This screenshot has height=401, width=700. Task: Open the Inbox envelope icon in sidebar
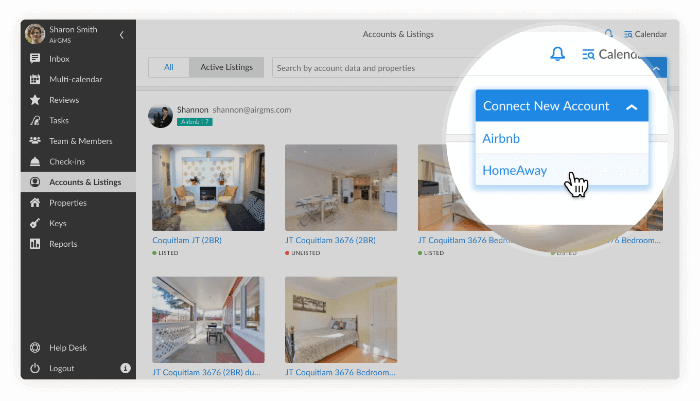pyautogui.click(x=35, y=58)
